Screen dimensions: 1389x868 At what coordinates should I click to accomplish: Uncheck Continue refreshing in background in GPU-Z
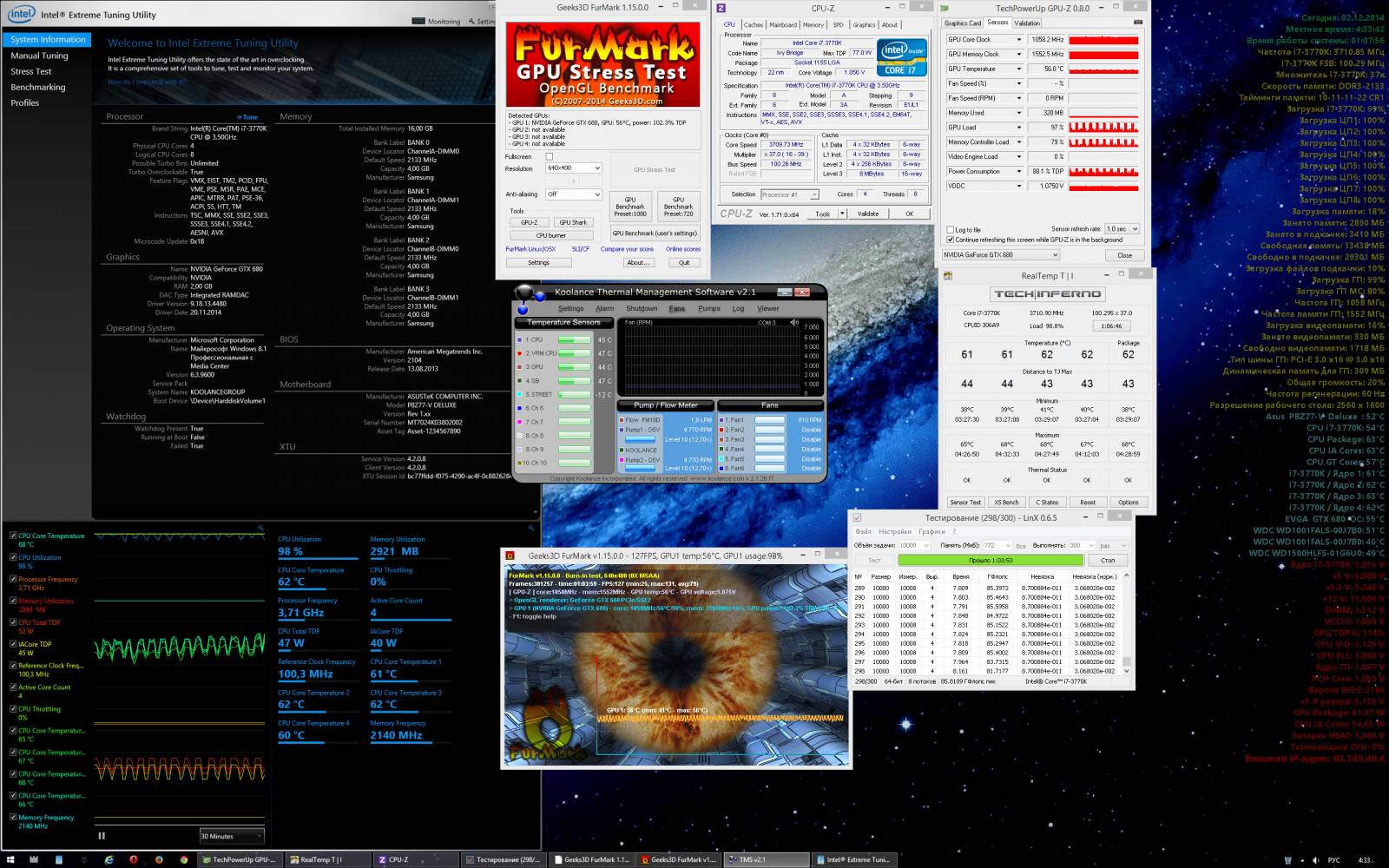(x=951, y=240)
